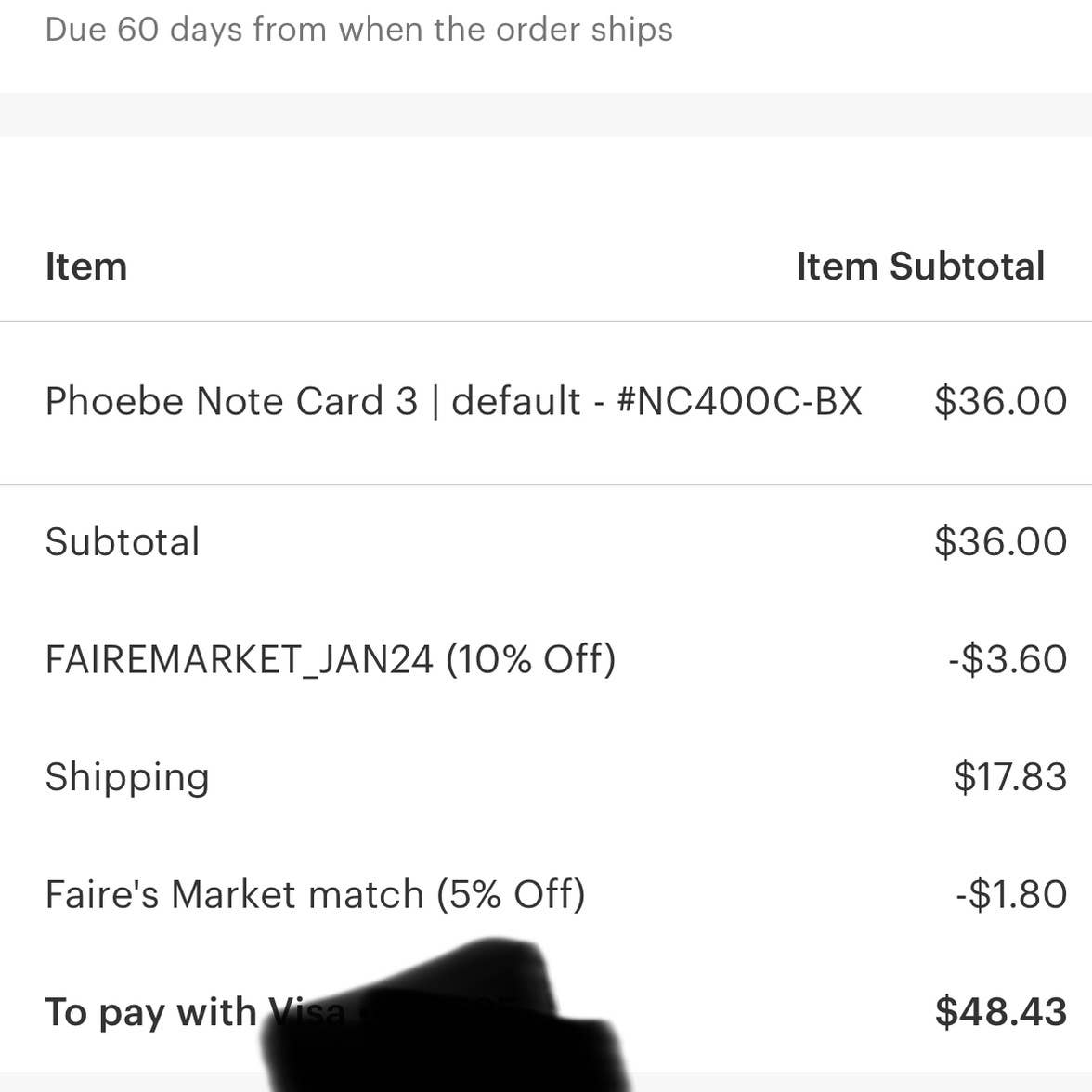Click the $48.43 total amount
Screen dimensions: 1092x1092
[1000, 1012]
